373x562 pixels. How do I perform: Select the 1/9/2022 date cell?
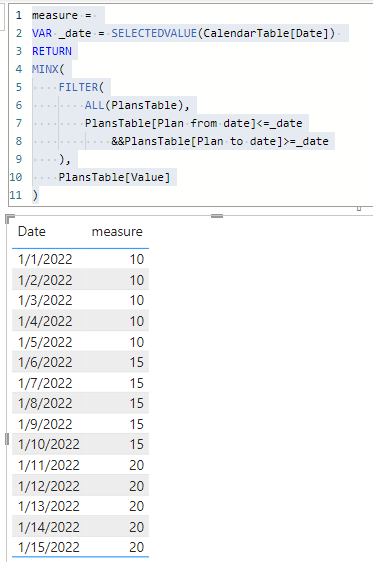point(45,424)
